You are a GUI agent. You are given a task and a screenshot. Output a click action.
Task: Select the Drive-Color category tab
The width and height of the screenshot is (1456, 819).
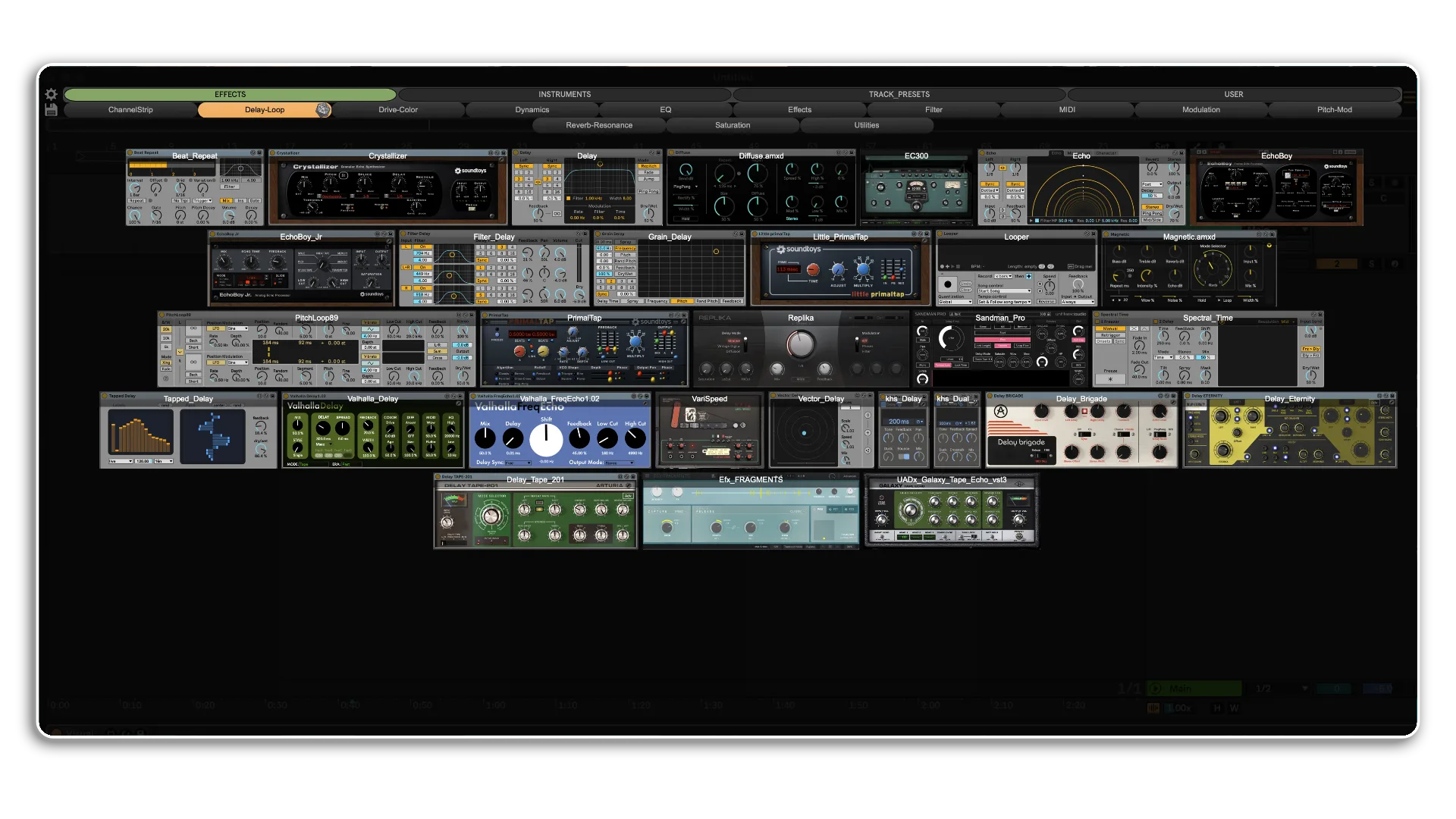(398, 110)
